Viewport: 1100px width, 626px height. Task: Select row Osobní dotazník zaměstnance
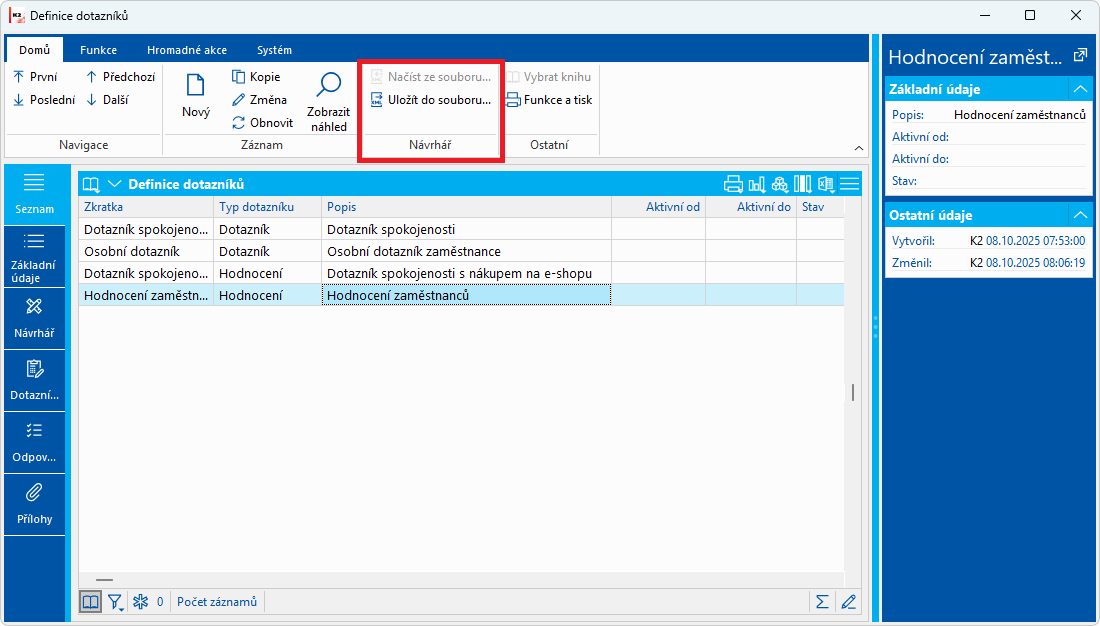click(462, 251)
